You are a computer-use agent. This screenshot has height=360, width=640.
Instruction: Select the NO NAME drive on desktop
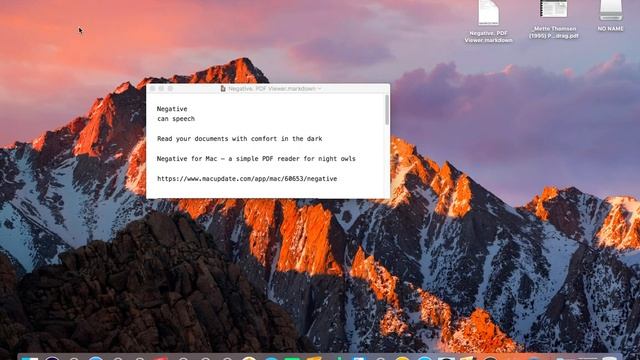611,16
